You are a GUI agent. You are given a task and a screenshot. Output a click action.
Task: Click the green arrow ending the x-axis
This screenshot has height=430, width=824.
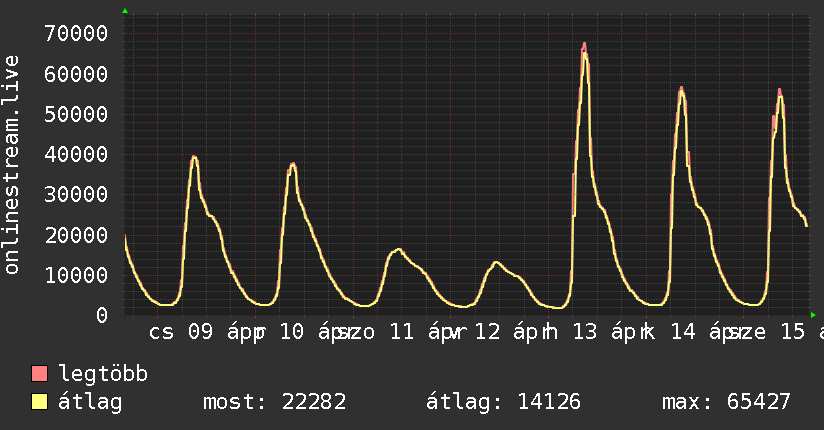(x=813, y=315)
